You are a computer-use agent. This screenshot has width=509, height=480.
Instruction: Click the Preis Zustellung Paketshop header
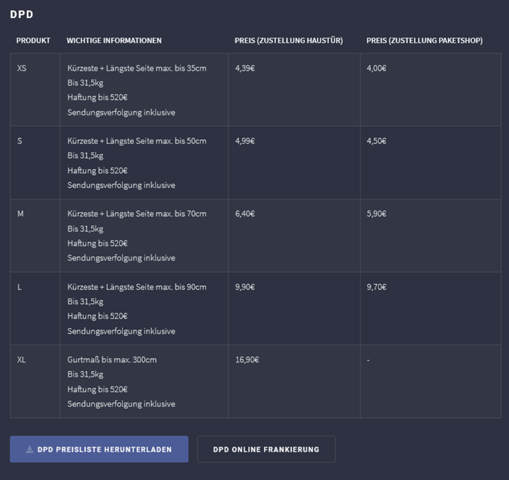[x=424, y=41]
